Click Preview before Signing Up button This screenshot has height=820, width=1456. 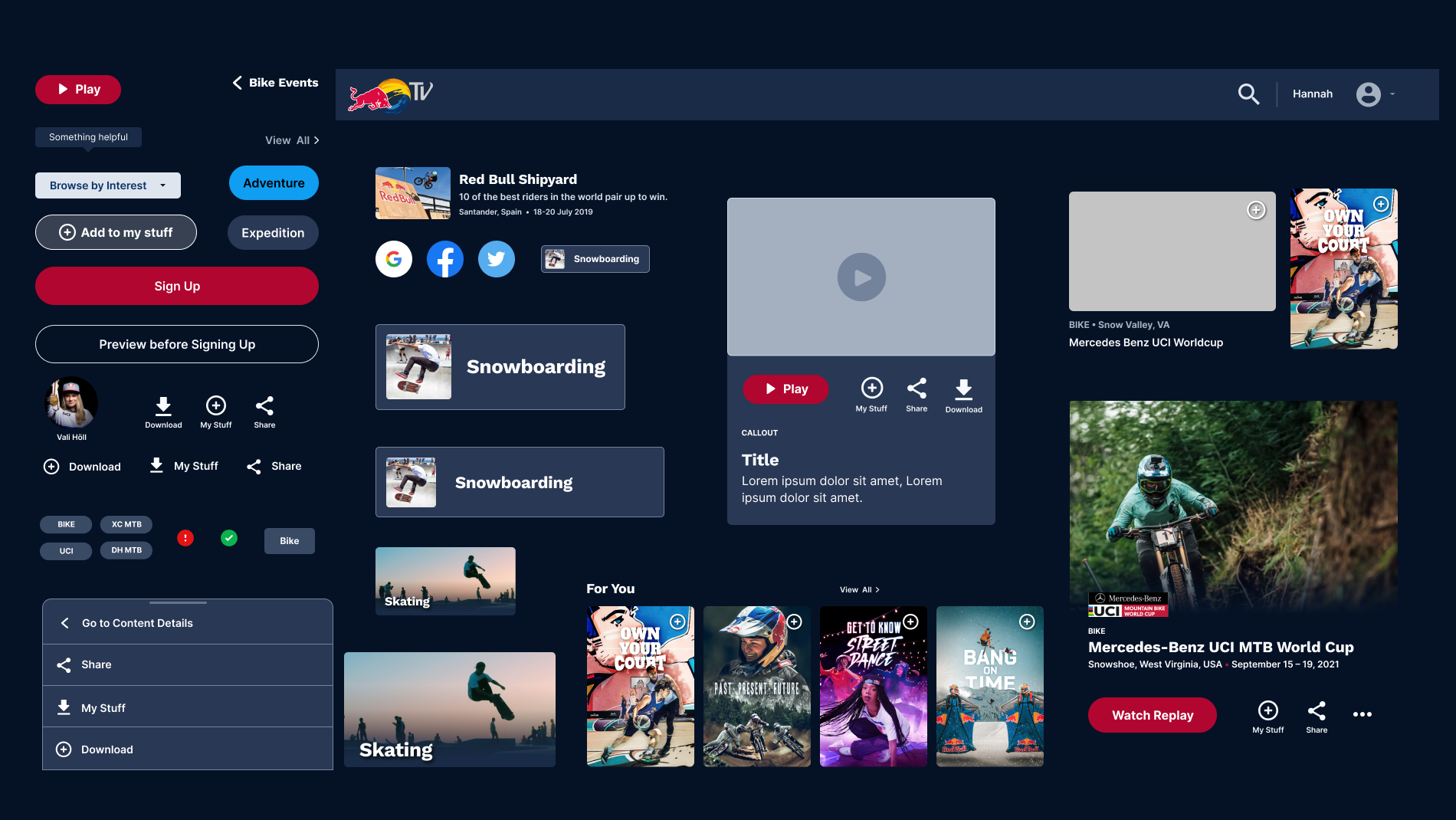[177, 344]
